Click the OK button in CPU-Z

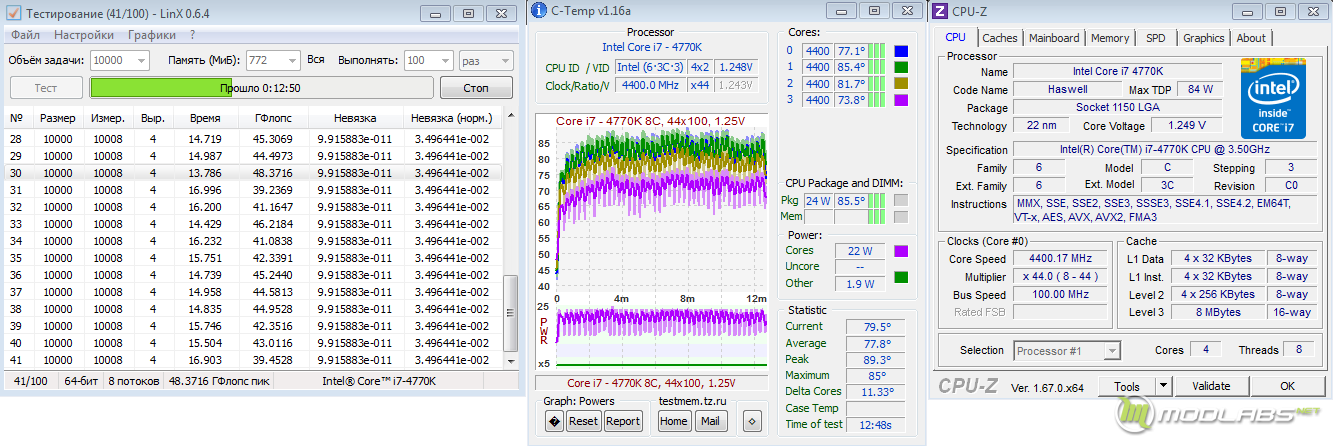coord(1287,386)
